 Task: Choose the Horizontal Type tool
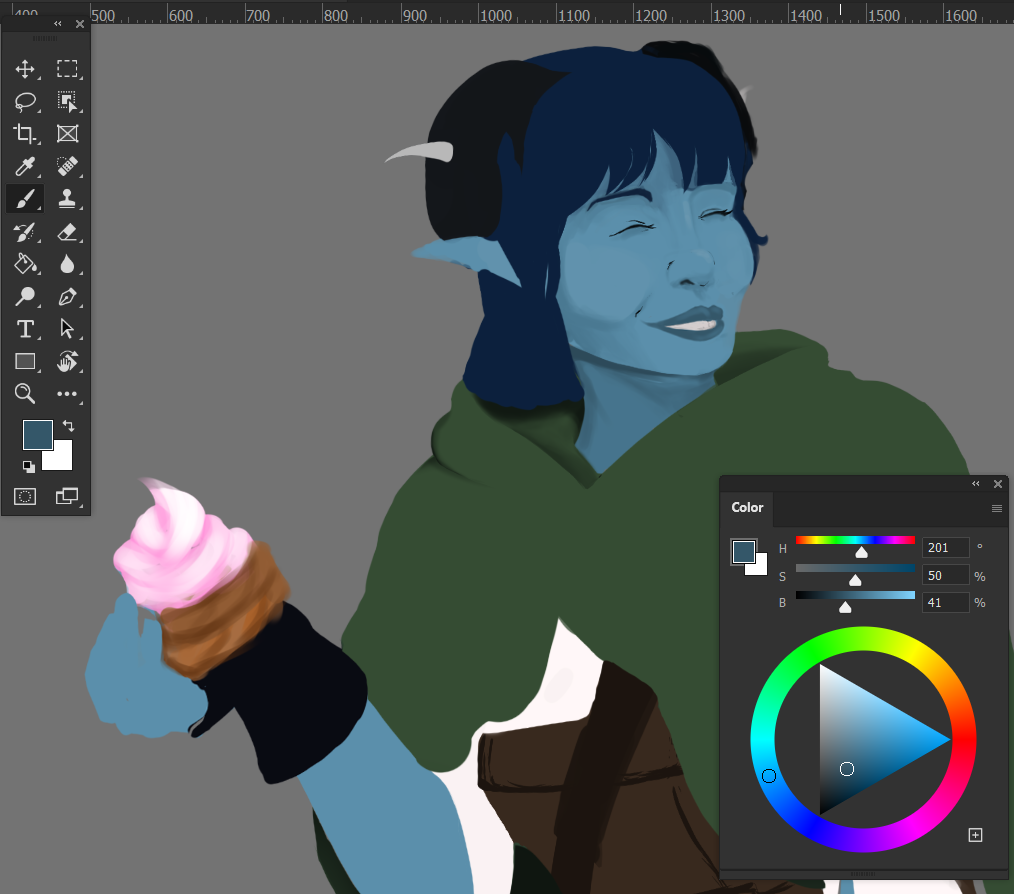(x=25, y=329)
